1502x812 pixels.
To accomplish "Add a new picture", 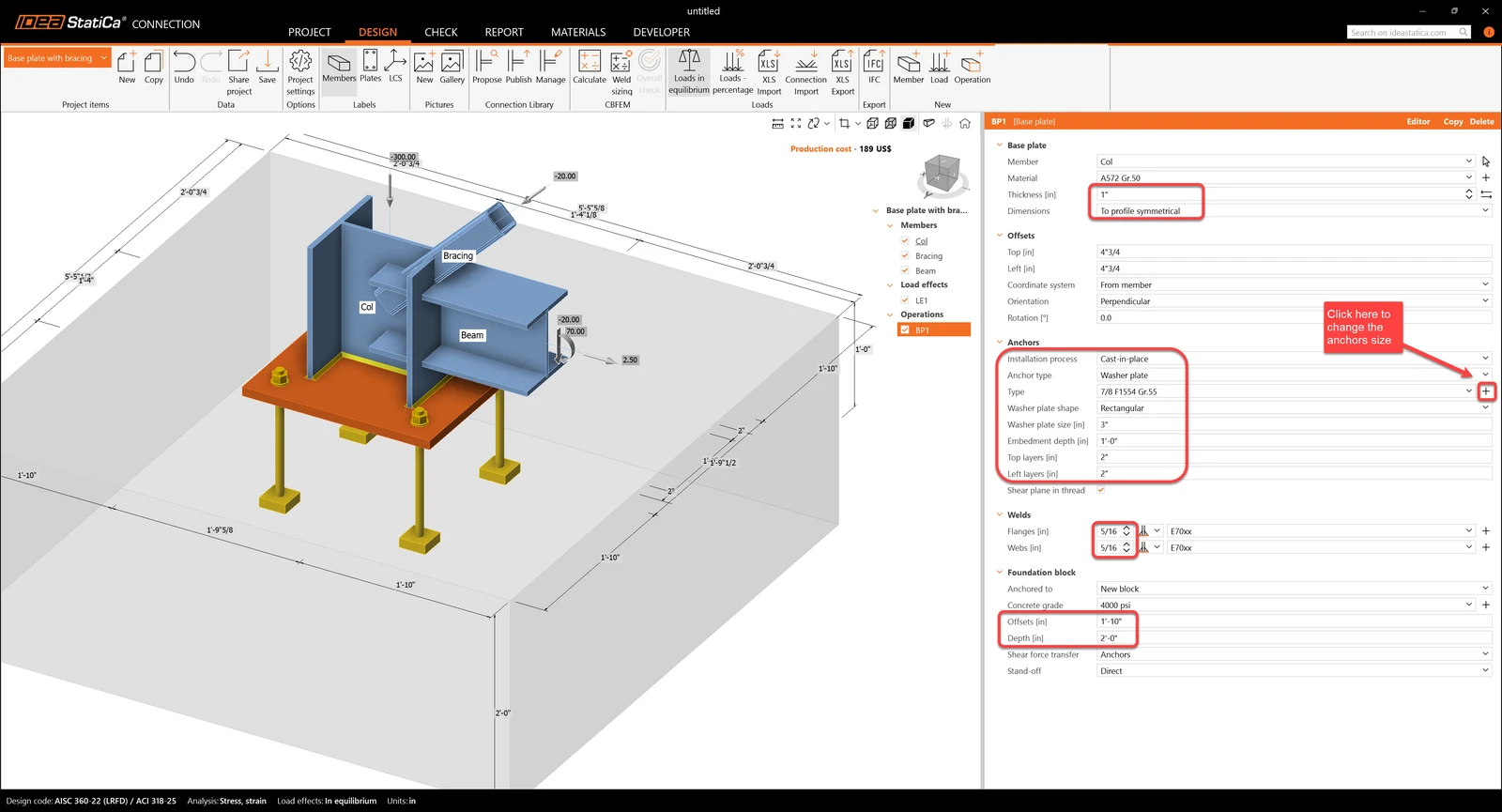I will [x=424, y=68].
